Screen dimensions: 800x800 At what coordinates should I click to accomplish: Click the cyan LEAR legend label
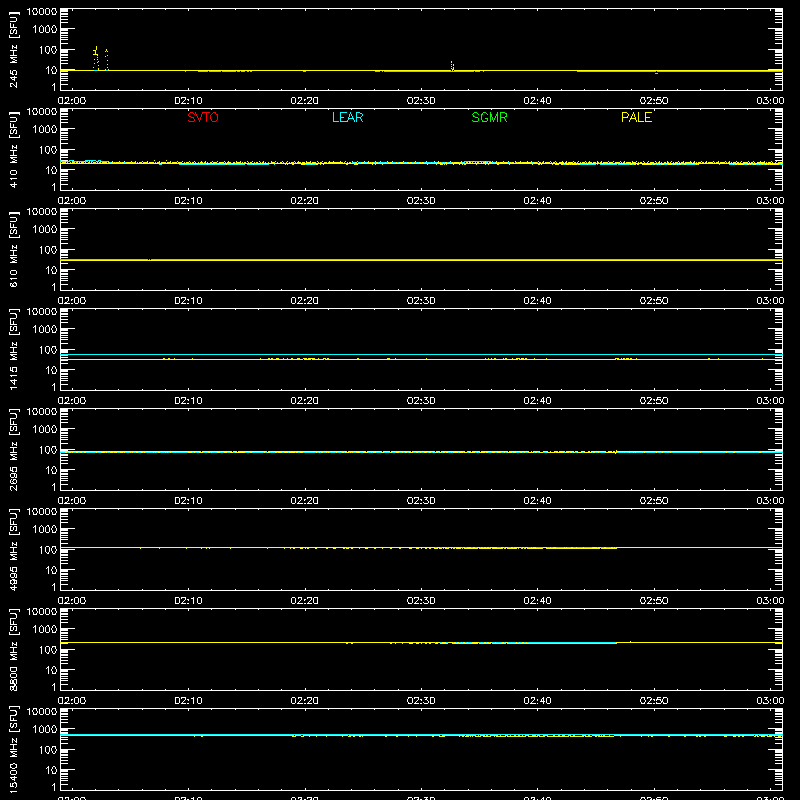(347, 117)
